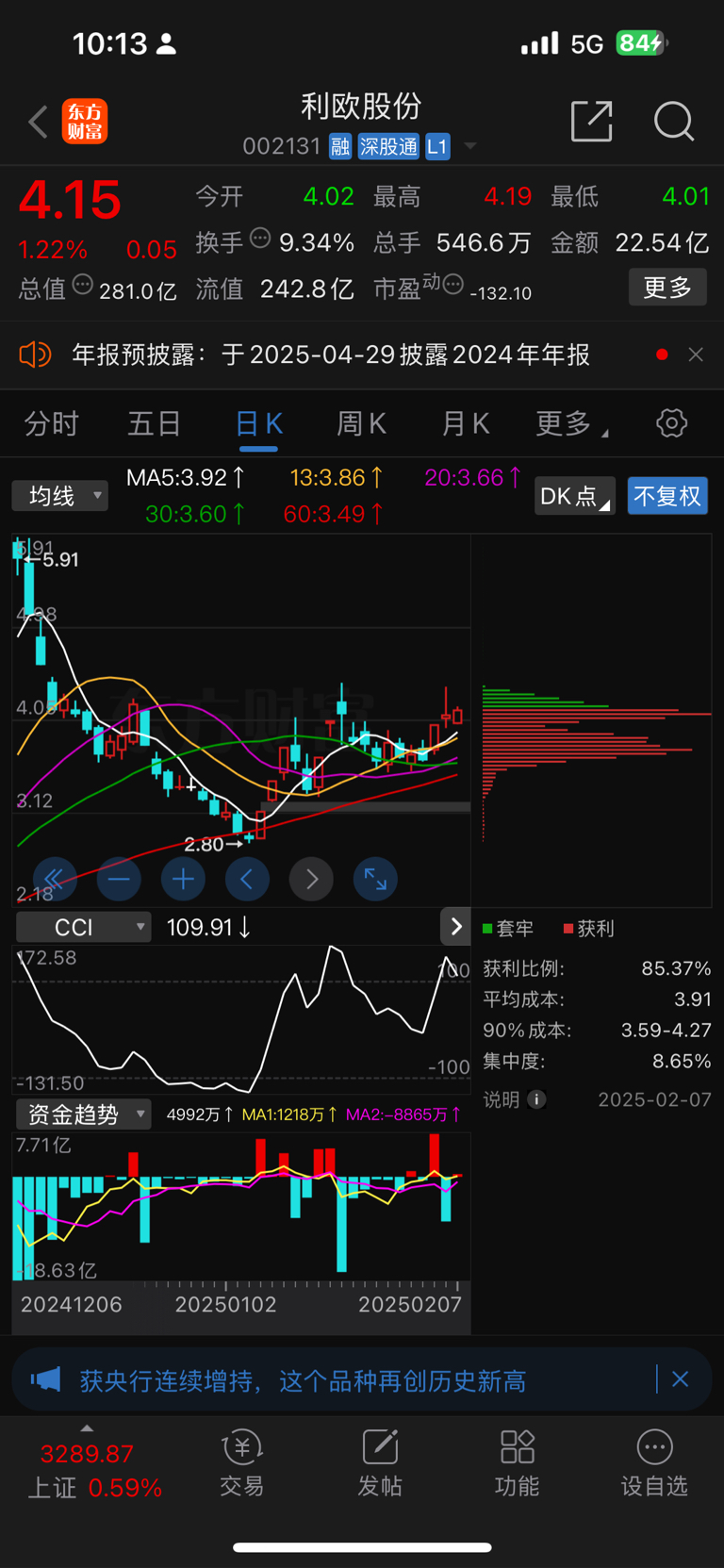
Task: Tap the 总值 info circle icon
Action: coord(83,284)
